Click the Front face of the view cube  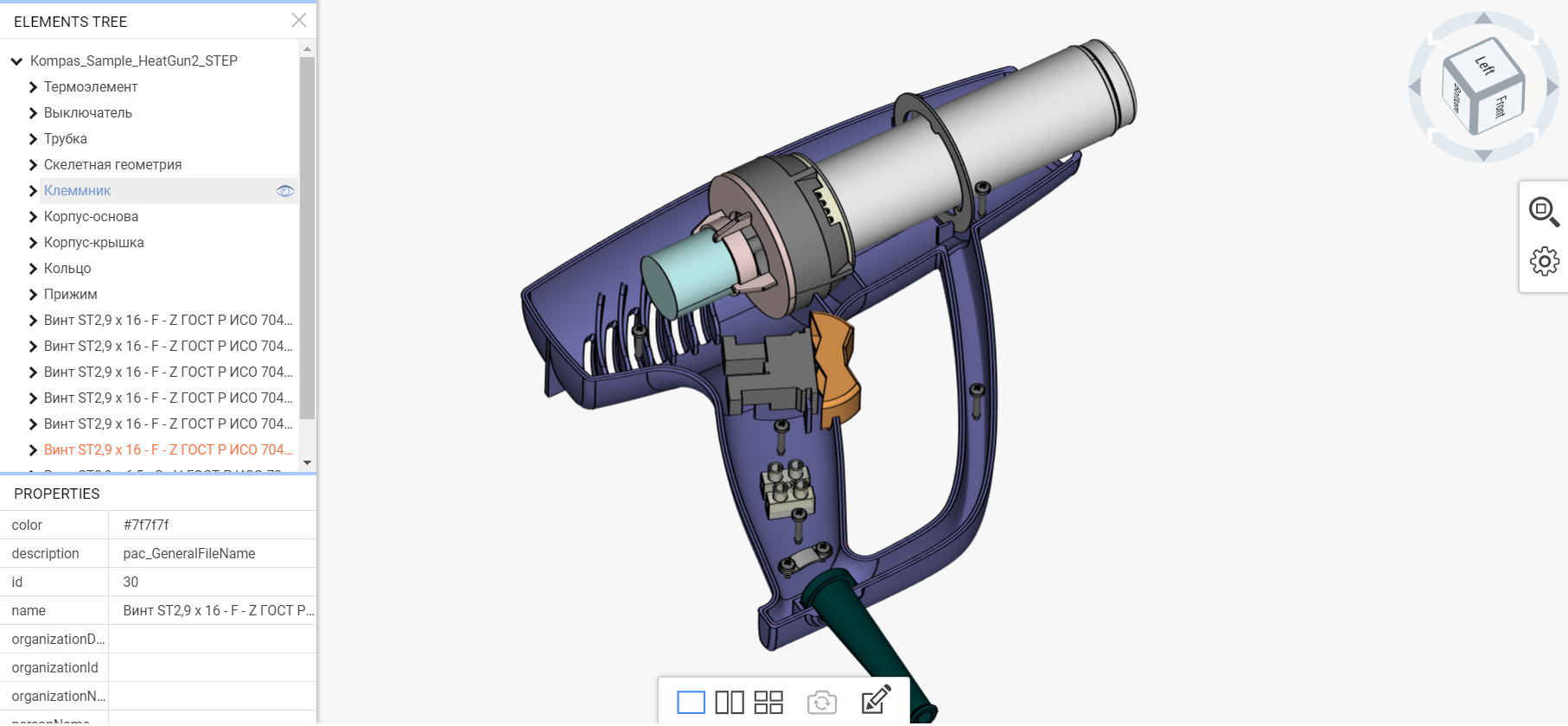point(1501,106)
